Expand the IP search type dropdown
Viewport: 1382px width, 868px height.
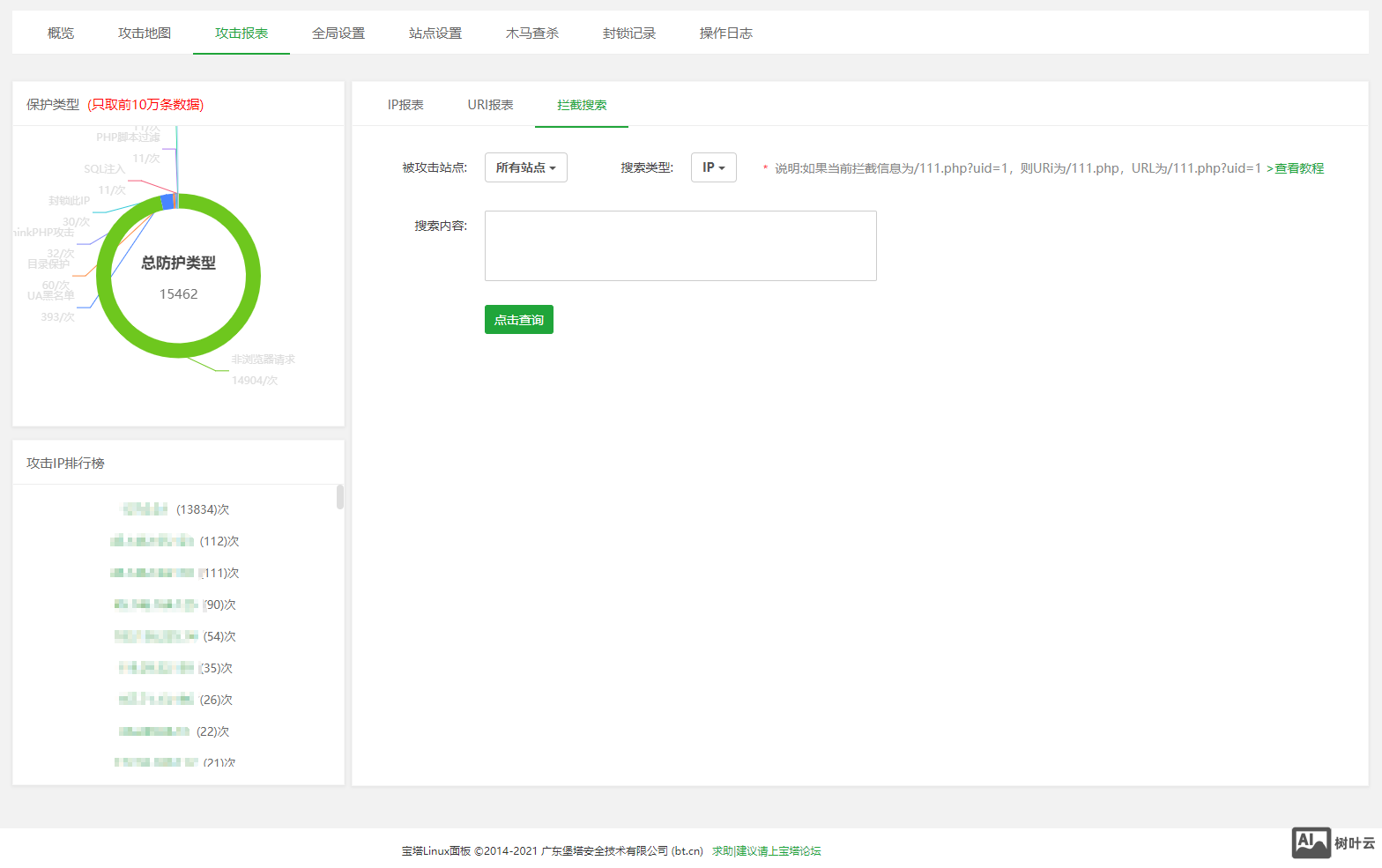[x=713, y=167]
